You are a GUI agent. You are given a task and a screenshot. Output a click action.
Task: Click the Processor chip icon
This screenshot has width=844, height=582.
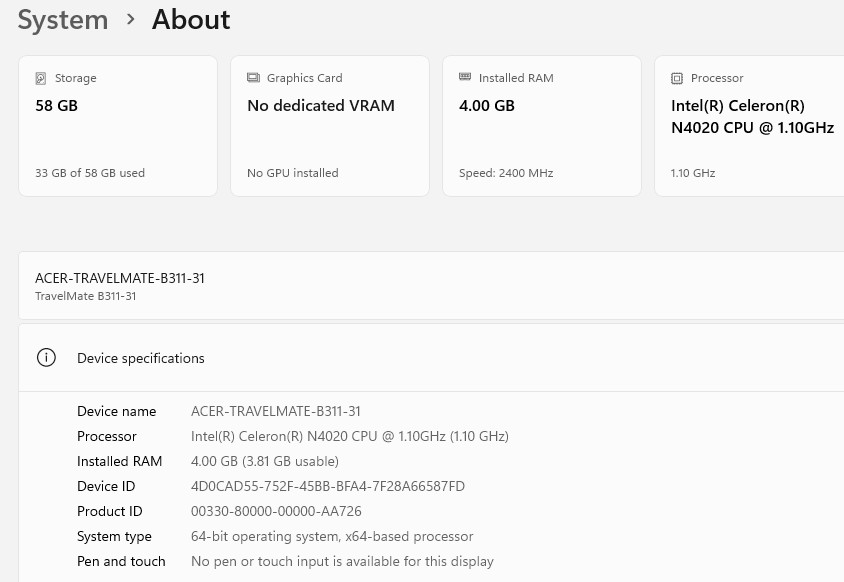click(x=677, y=78)
